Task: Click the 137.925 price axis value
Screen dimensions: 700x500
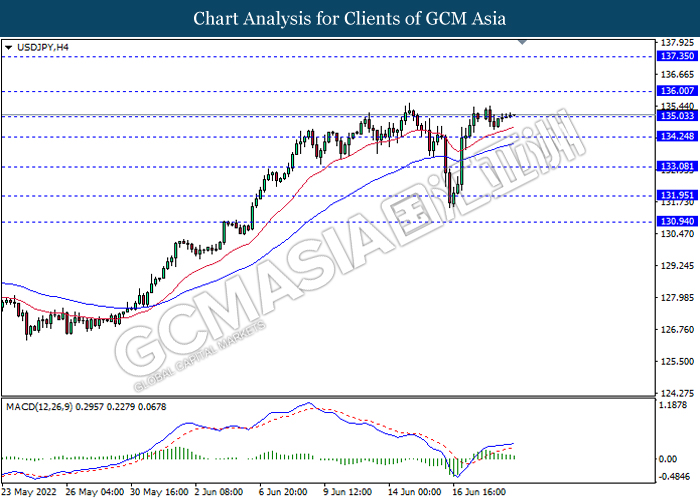Action: pos(677,43)
